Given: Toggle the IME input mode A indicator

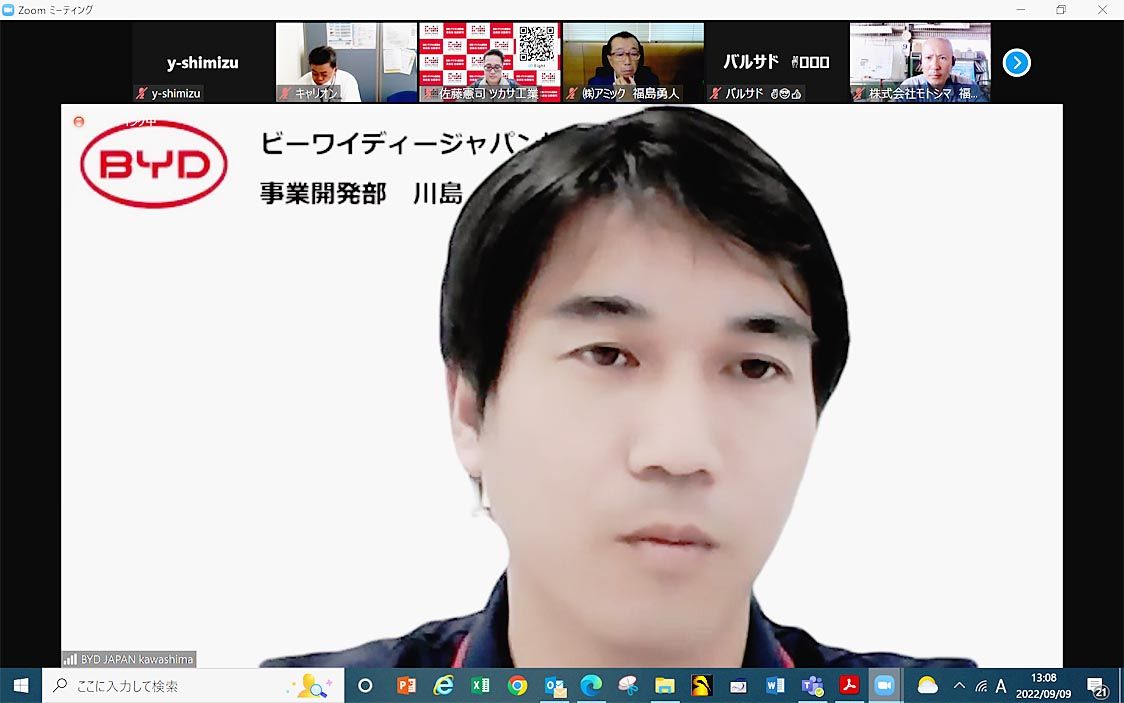Looking at the screenshot, I should (x=1001, y=686).
